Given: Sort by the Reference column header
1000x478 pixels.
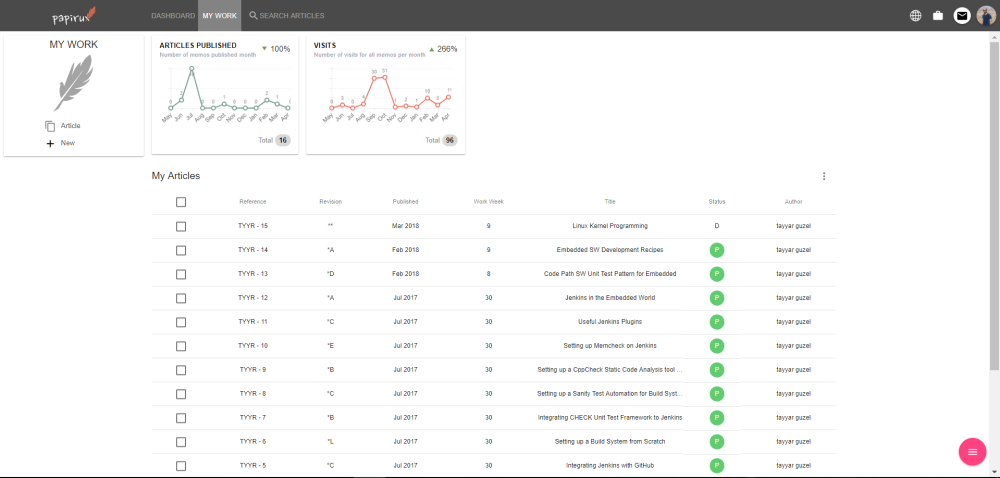Looking at the screenshot, I should click(x=253, y=202).
